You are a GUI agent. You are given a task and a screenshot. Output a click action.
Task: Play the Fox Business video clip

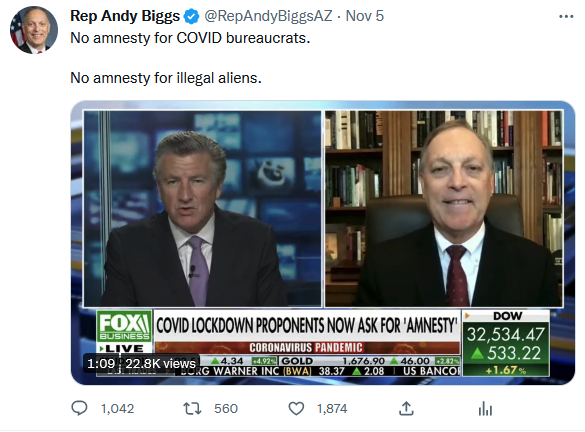pyautogui.click(x=323, y=242)
